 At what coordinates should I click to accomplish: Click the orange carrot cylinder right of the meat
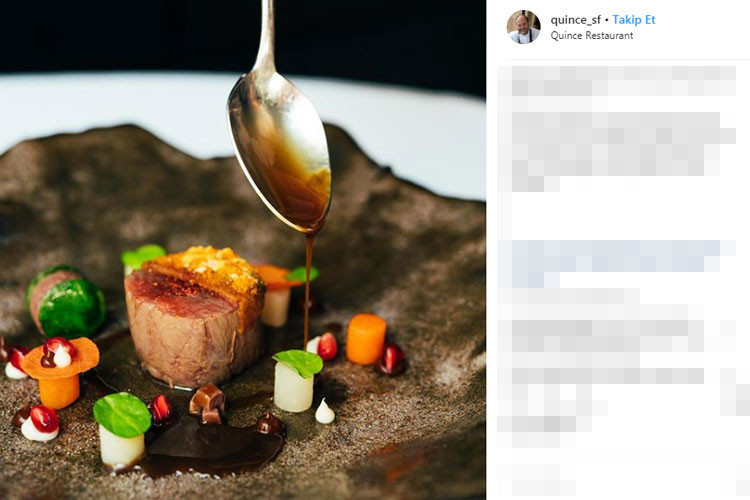366,339
